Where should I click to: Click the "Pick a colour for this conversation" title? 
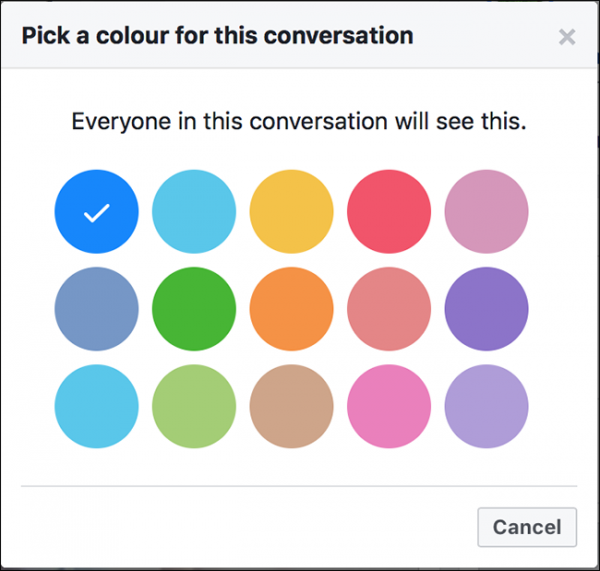(217, 37)
